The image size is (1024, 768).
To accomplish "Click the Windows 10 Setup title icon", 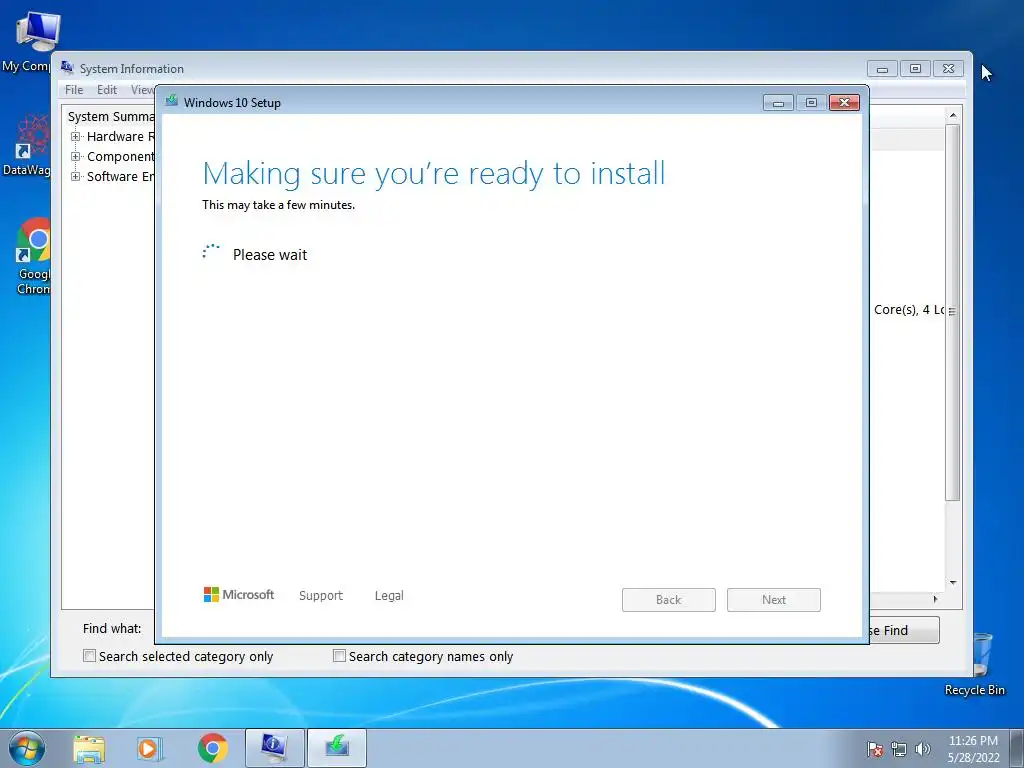I will pos(172,101).
